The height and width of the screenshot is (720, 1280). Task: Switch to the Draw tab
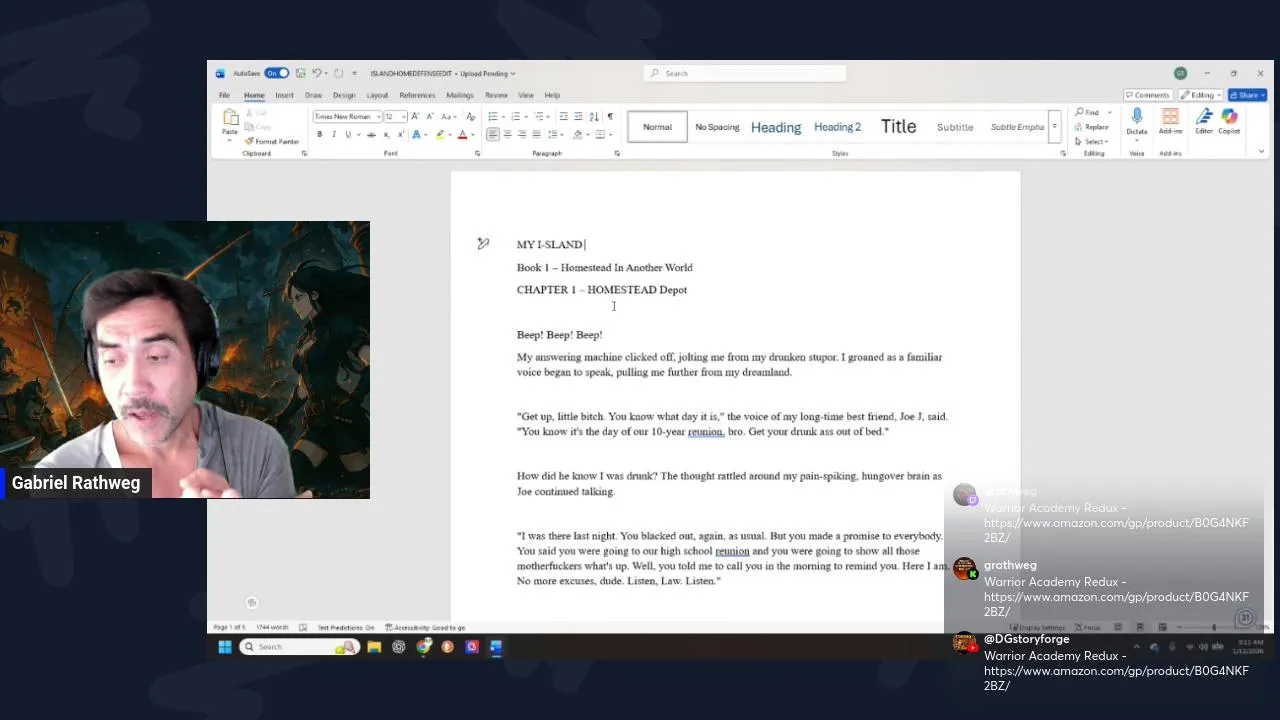(313, 95)
